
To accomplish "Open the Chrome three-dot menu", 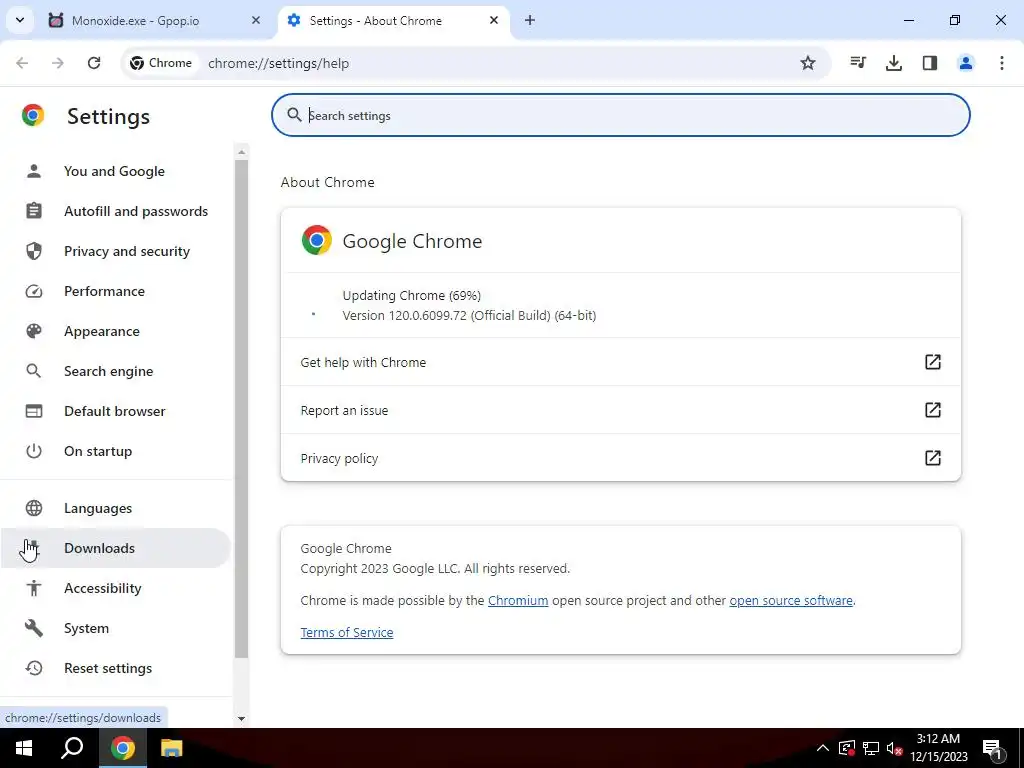I will (x=1002, y=63).
